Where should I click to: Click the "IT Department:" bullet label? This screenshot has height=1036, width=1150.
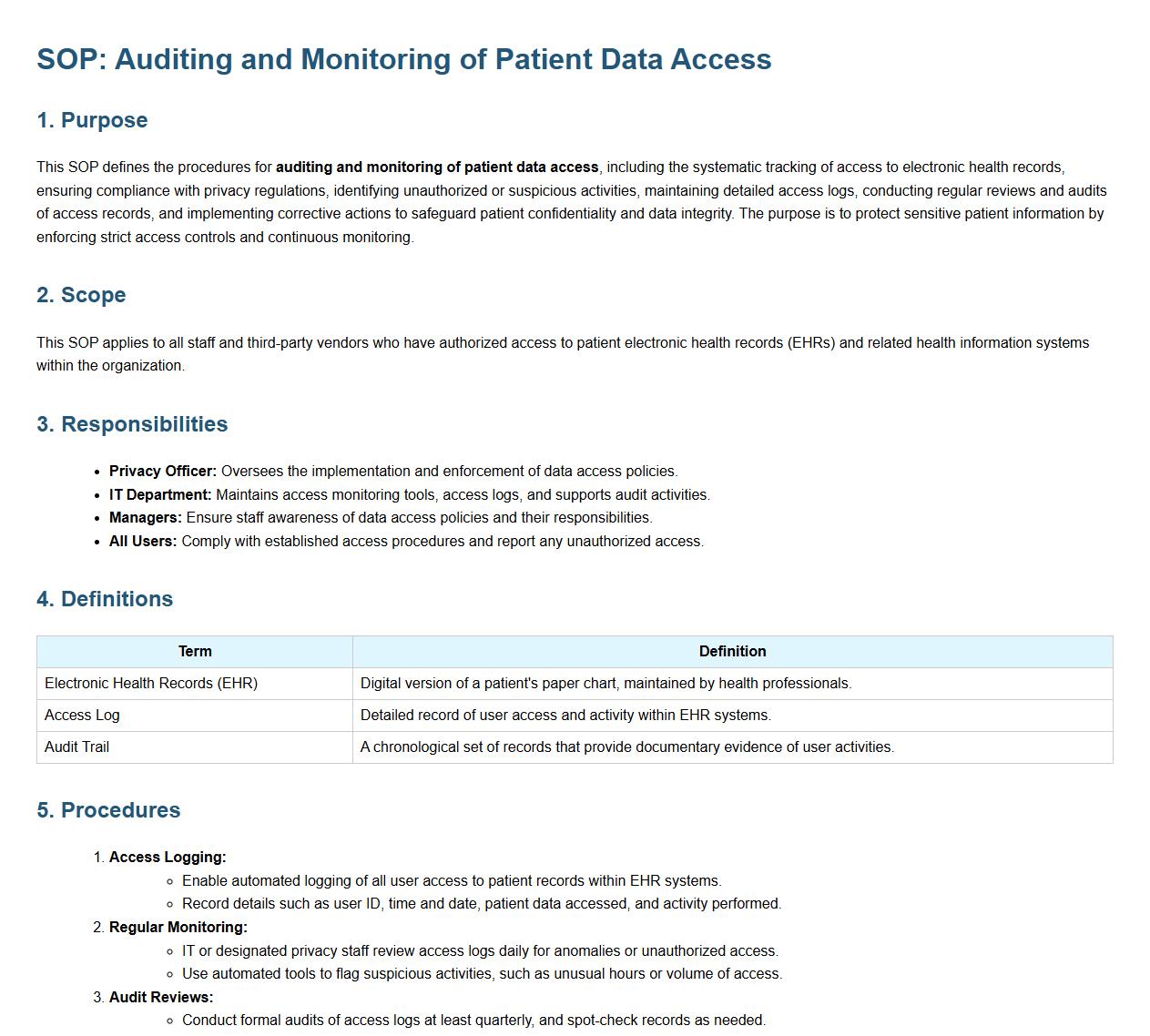click(x=160, y=495)
